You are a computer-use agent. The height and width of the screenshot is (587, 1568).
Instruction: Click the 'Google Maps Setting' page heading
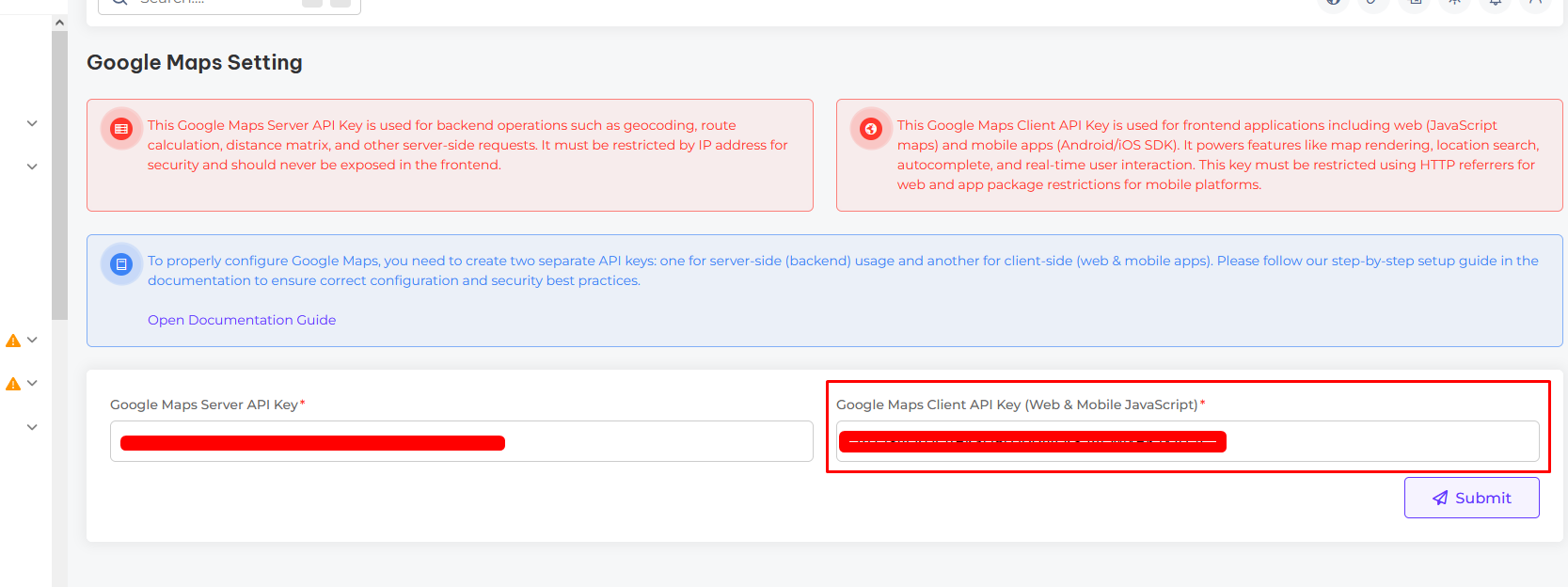pos(195,62)
